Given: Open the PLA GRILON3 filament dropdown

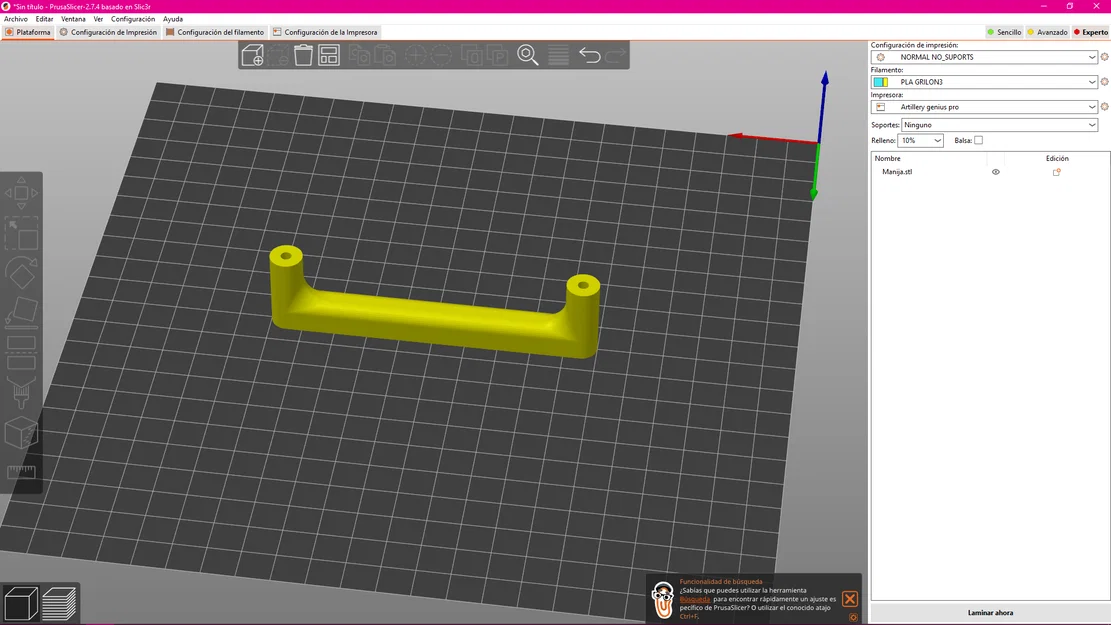Looking at the screenshot, I should point(985,81).
